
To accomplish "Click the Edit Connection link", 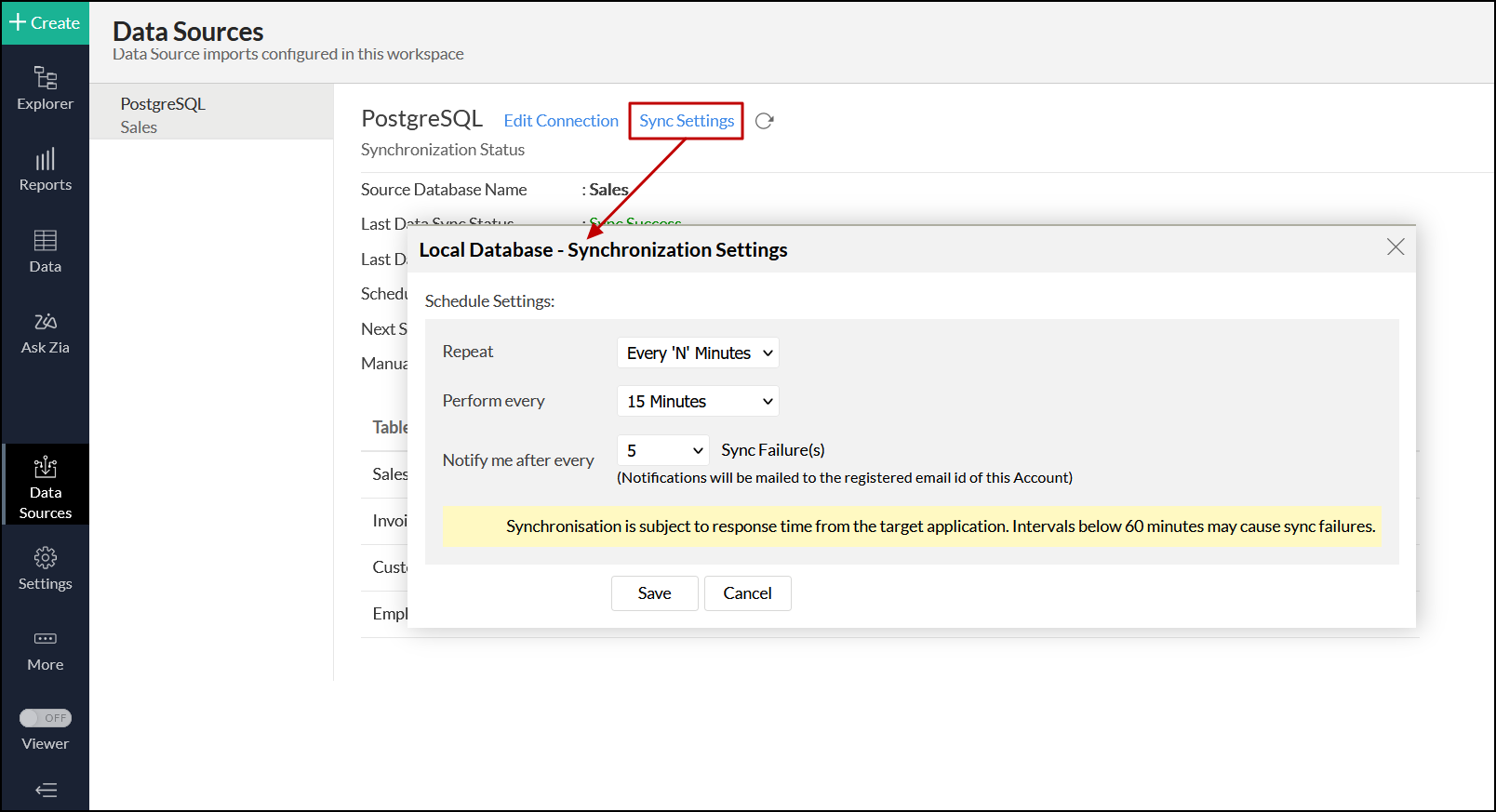I will [561, 121].
